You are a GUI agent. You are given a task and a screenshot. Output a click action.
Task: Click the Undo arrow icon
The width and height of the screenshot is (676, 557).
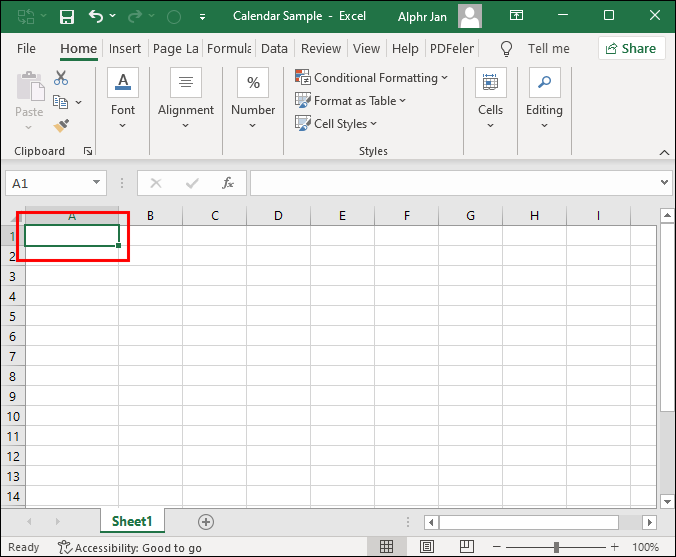click(96, 16)
